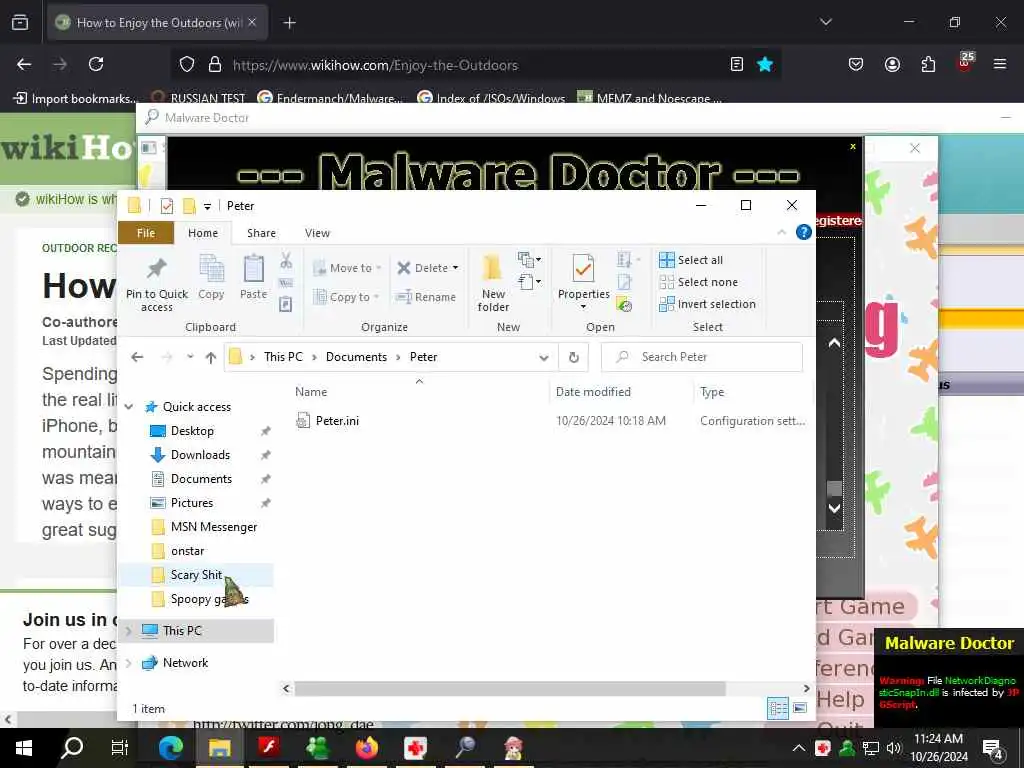Open the Explorer Help question mark icon
This screenshot has height=768, width=1024.
[x=803, y=232]
